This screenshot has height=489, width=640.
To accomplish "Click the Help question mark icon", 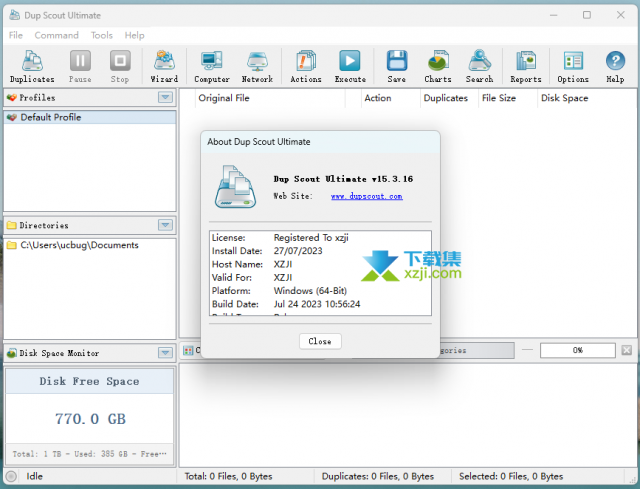I will pos(615,61).
